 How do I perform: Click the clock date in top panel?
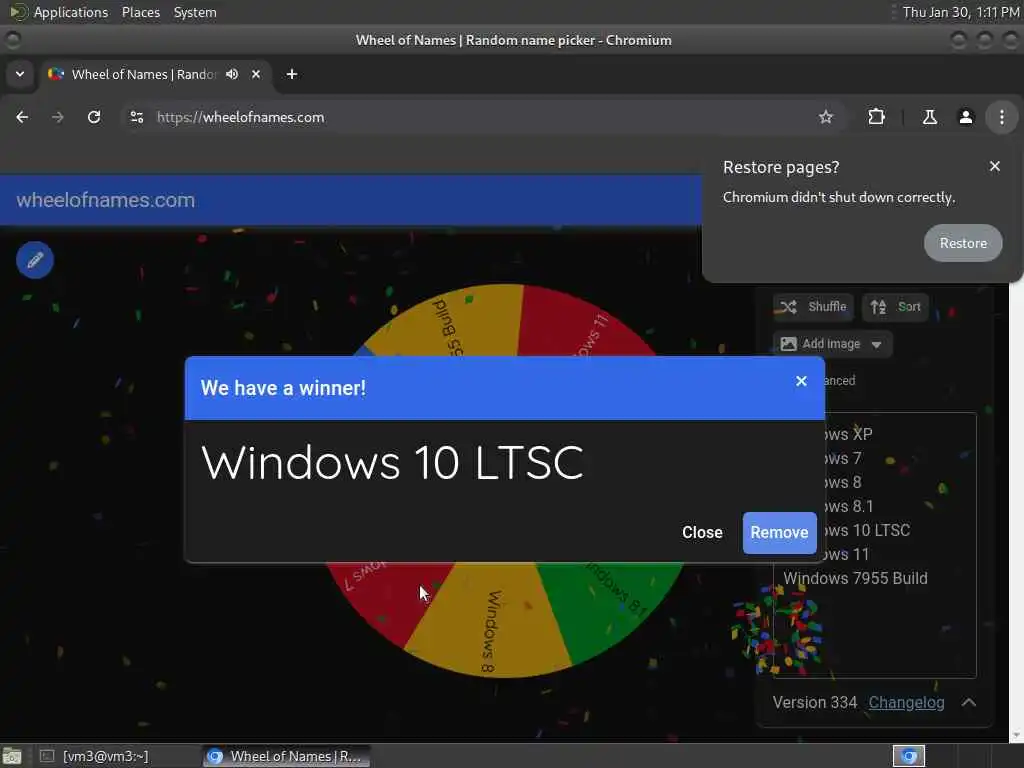(x=960, y=12)
